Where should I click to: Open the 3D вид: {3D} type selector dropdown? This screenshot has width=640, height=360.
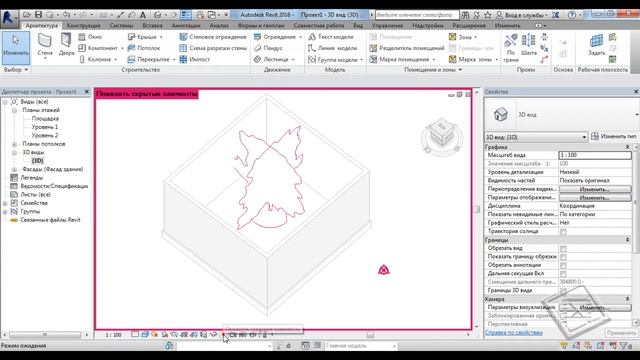point(536,137)
